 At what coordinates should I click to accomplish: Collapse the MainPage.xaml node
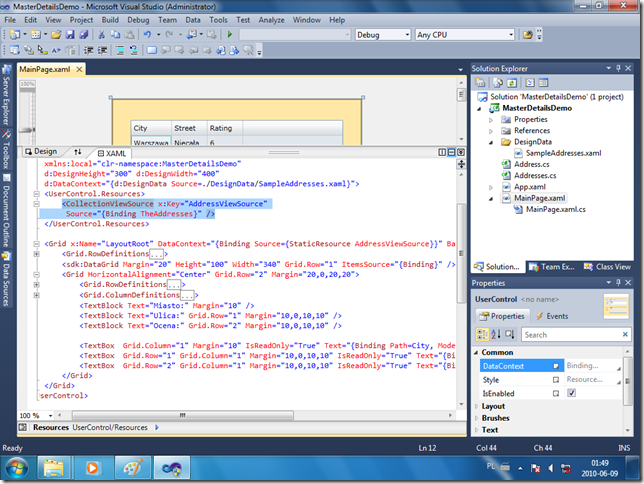pos(491,199)
